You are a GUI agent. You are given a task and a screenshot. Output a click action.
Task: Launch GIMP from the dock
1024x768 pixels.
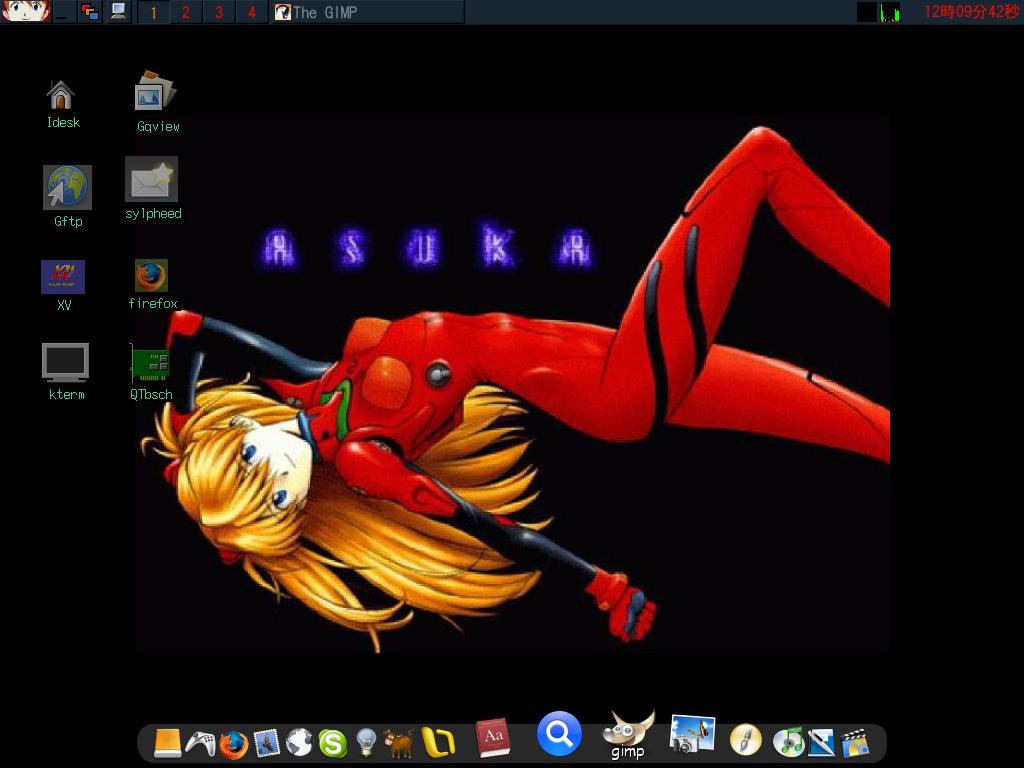pos(627,734)
